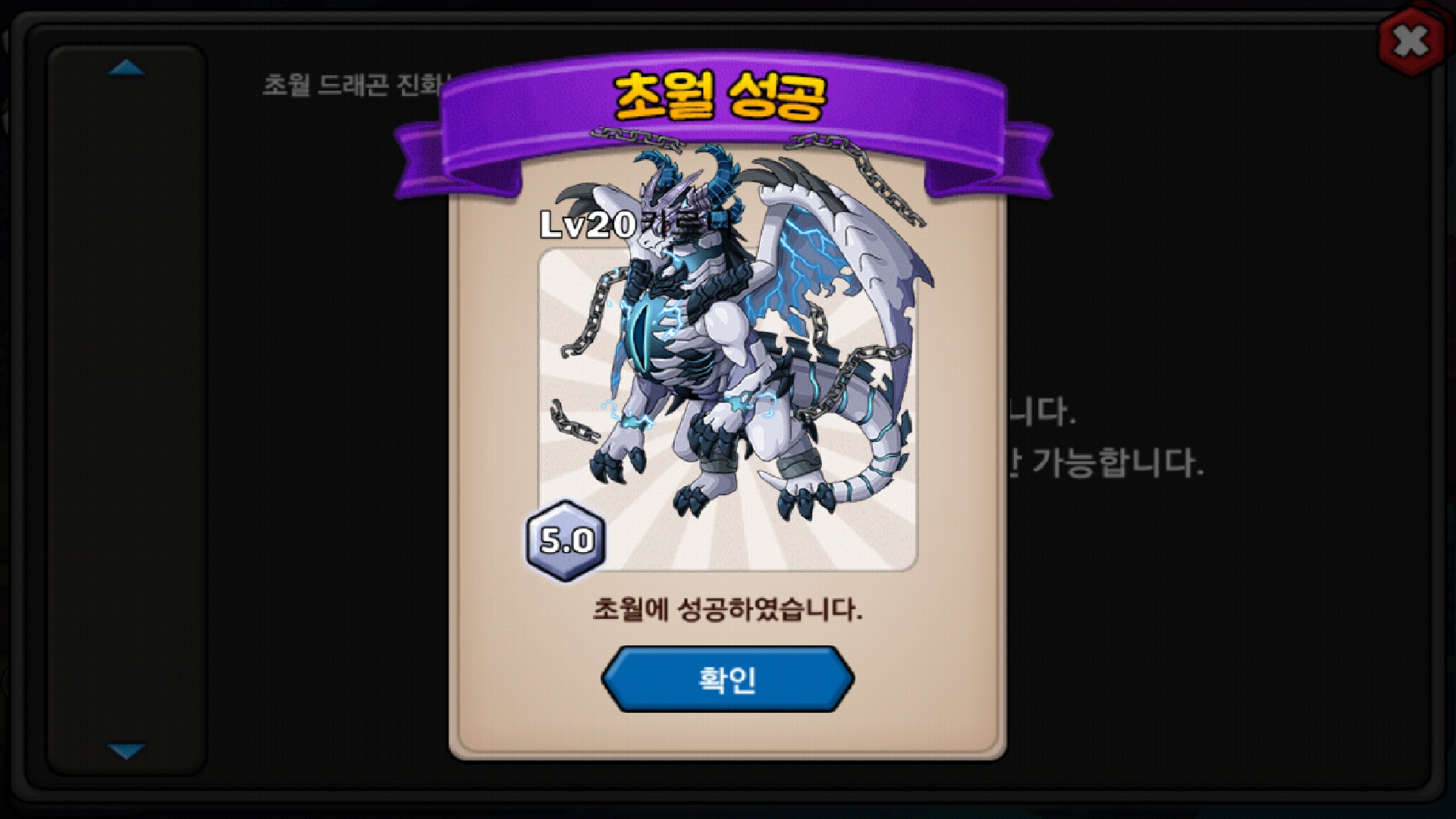Viewport: 1456px width, 819px height.
Task: Tap the 초월에 성공하였습니다 message text
Action: point(727,609)
